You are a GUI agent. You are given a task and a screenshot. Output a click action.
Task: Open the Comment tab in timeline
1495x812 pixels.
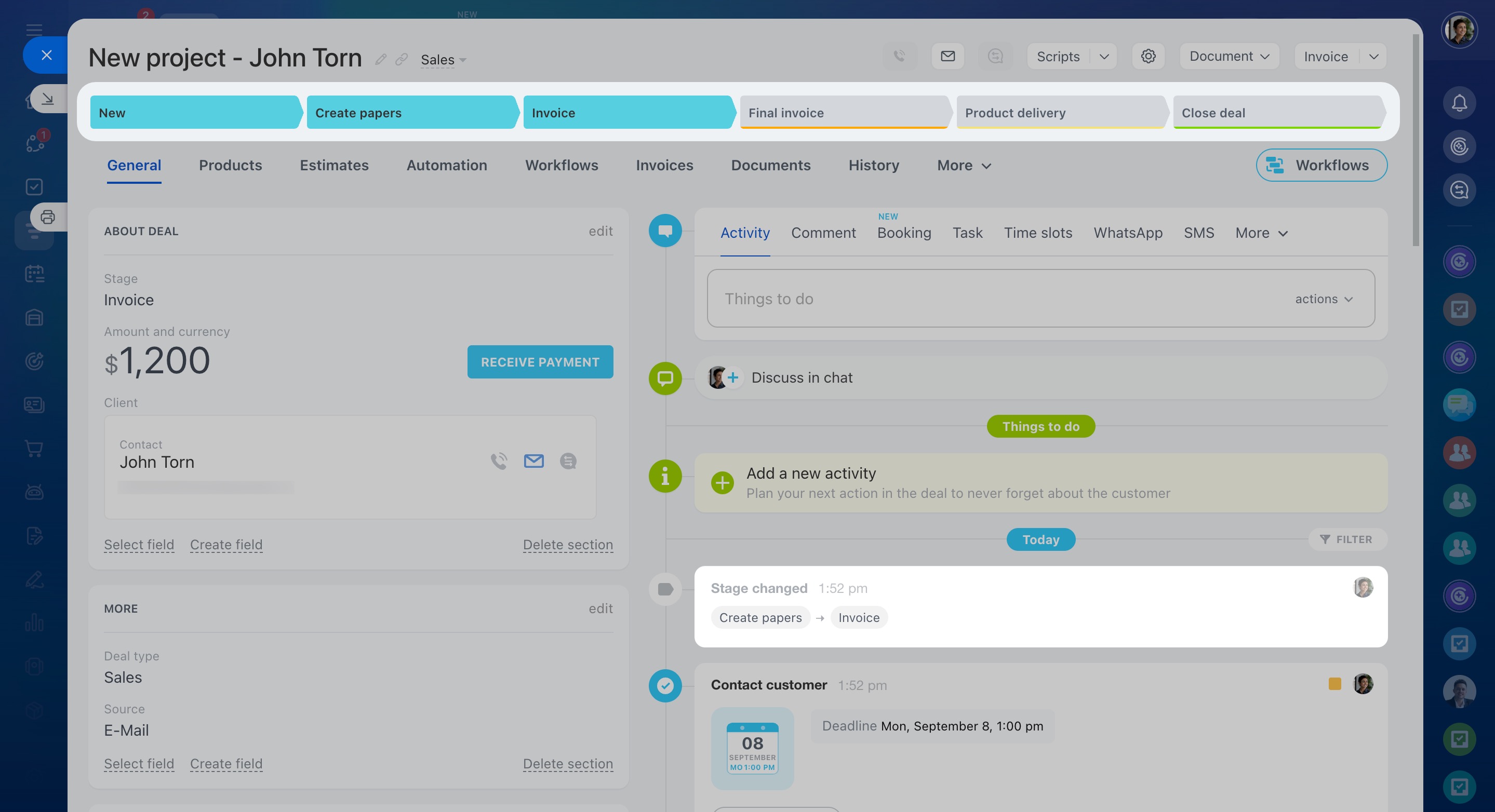(823, 233)
